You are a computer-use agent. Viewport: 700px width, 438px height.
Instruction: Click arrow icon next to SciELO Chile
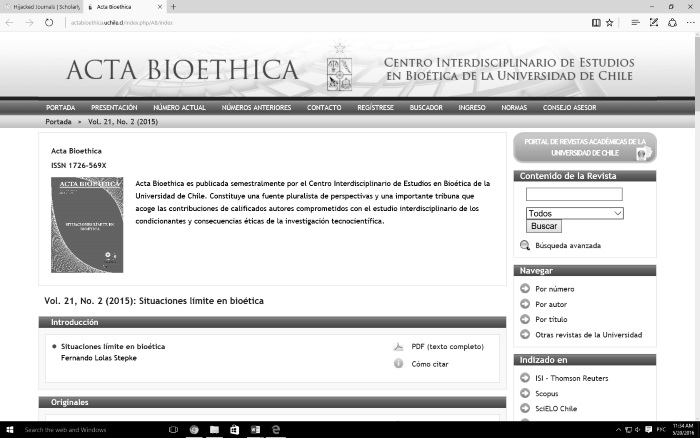(525, 408)
